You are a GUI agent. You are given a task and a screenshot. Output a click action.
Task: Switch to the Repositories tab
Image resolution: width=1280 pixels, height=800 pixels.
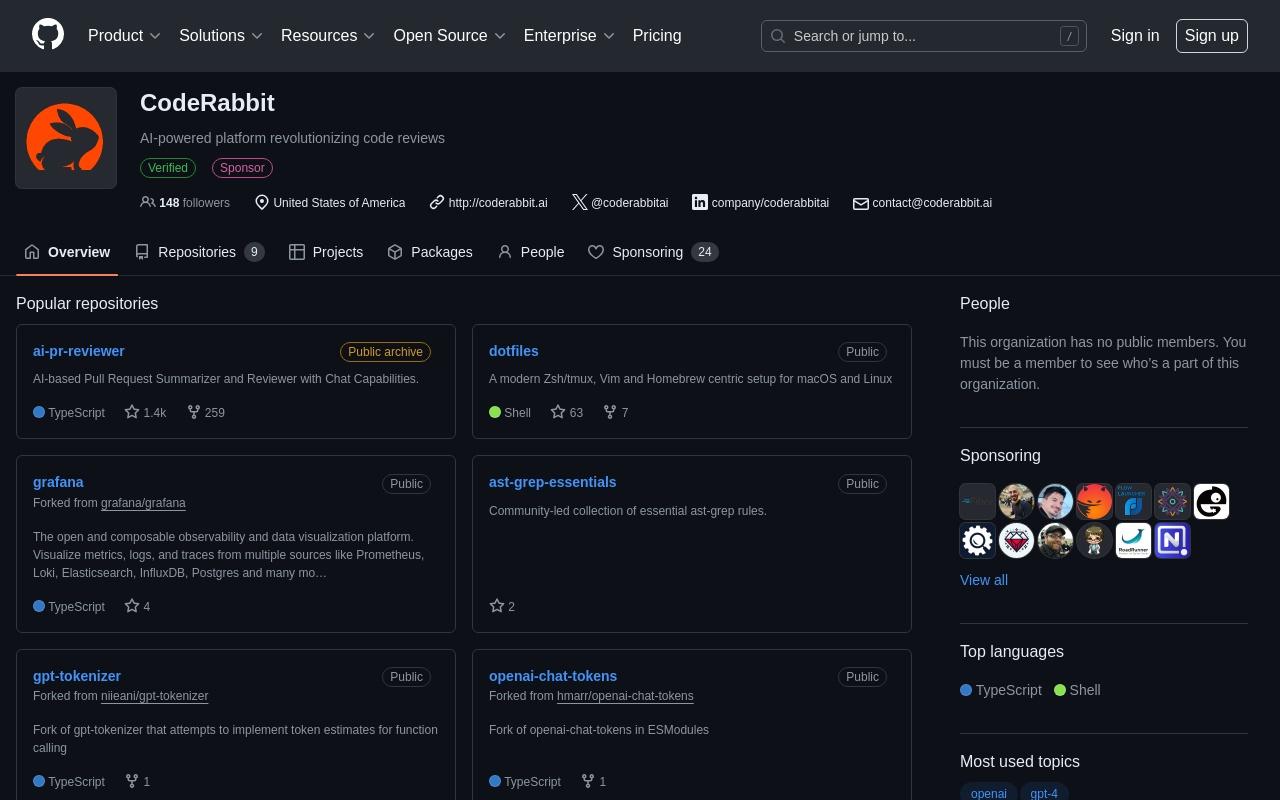coord(199,252)
